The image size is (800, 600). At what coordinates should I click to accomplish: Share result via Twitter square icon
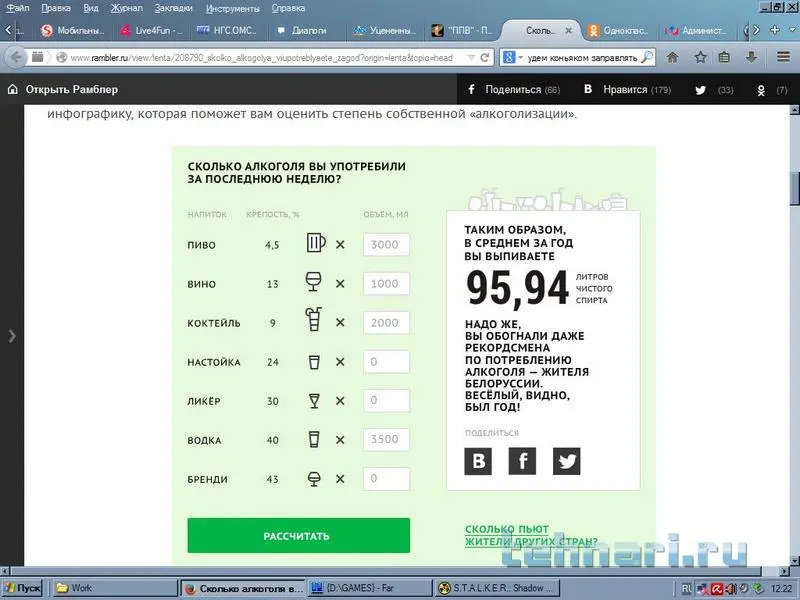point(567,461)
